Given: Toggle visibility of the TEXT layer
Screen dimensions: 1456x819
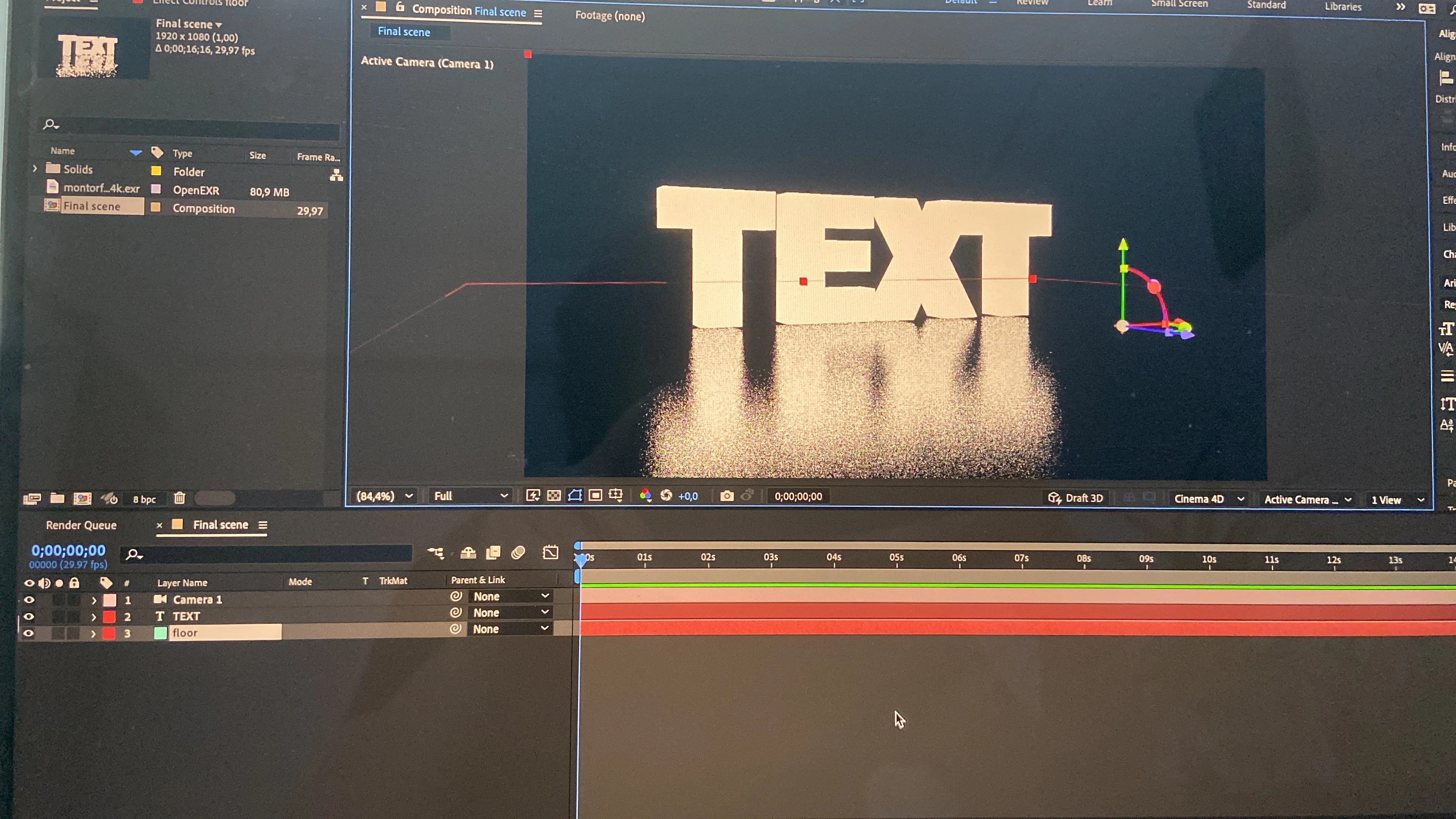Looking at the screenshot, I should click(29, 616).
